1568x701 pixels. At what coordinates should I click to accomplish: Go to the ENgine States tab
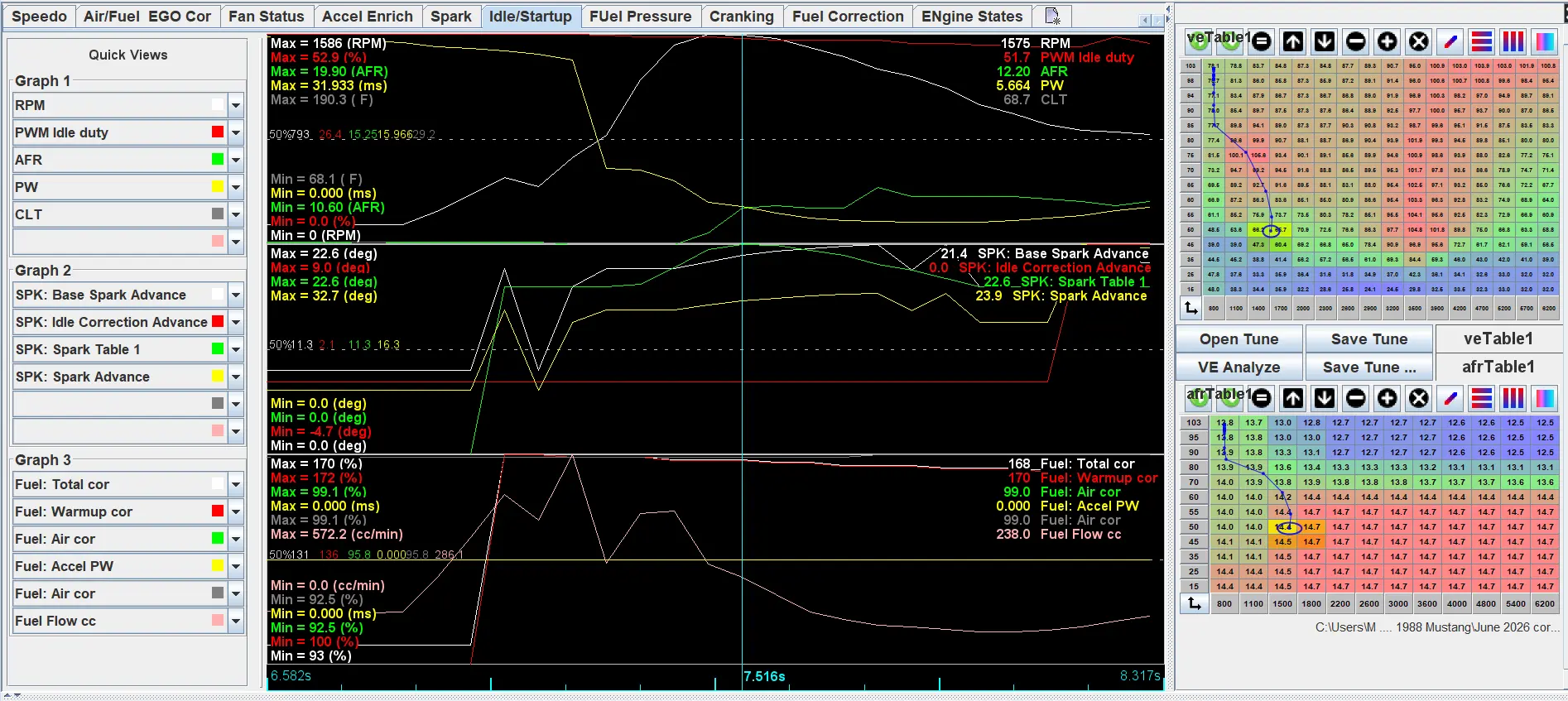click(972, 17)
